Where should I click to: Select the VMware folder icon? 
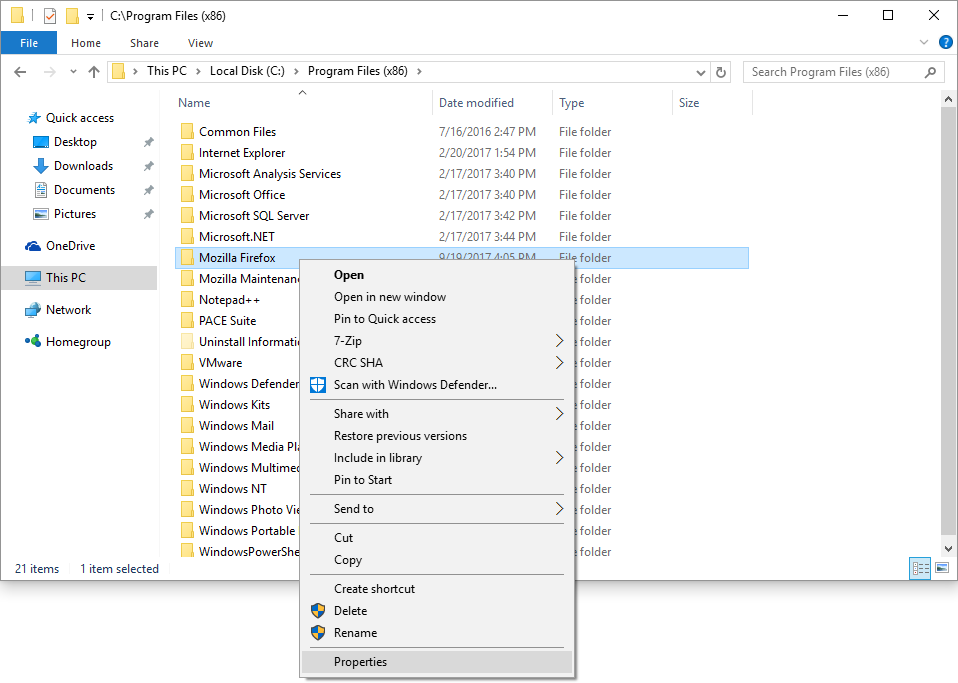pyautogui.click(x=188, y=362)
